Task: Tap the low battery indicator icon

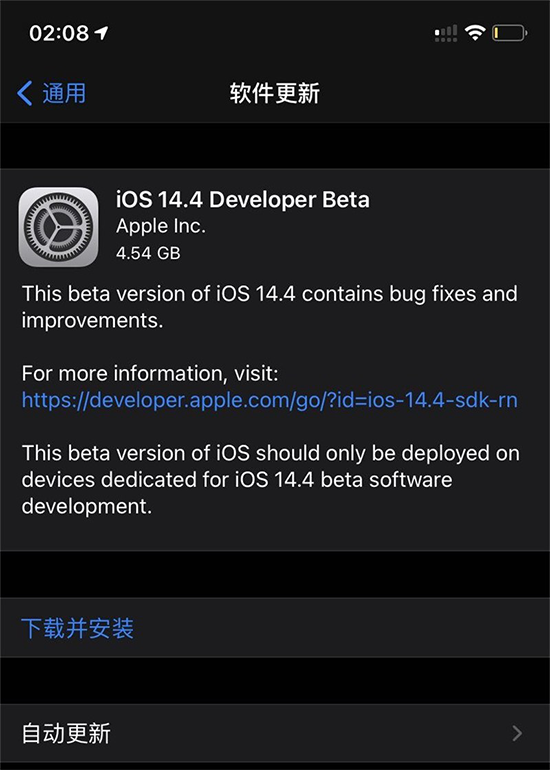Action: [510, 33]
